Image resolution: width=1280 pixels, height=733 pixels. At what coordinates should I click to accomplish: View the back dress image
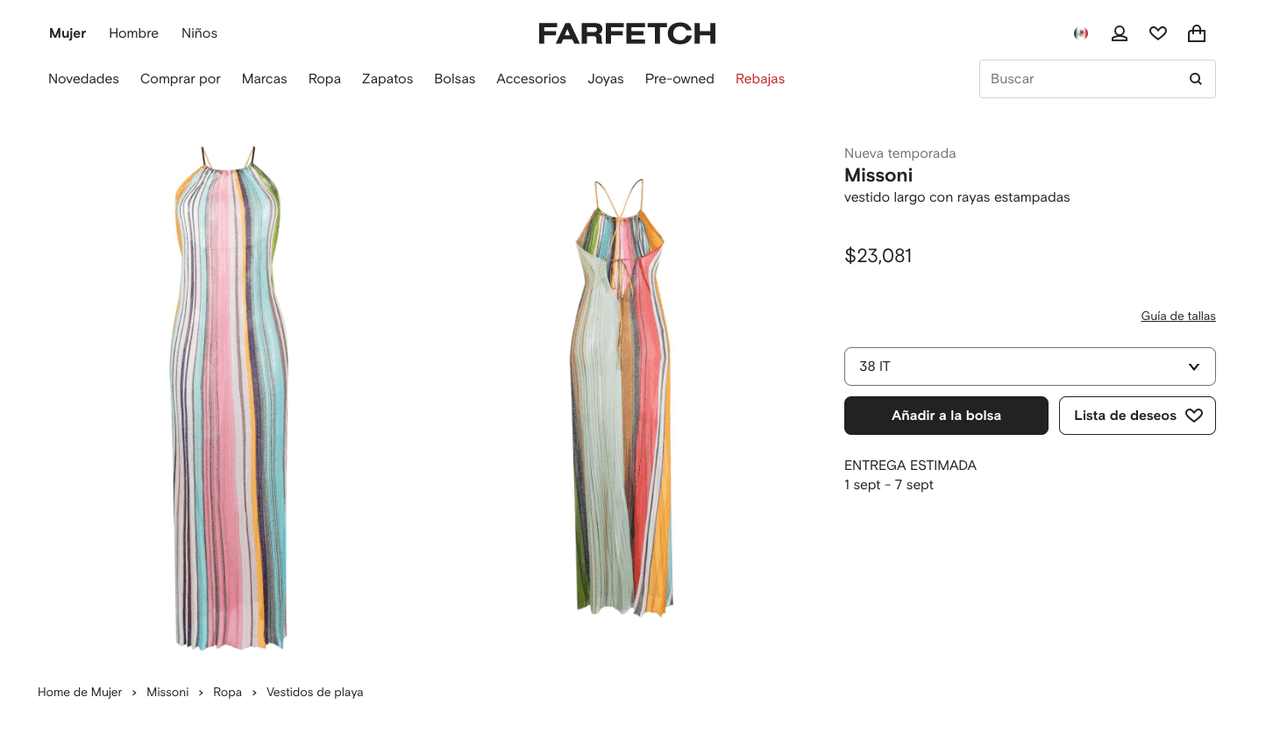coord(621,398)
